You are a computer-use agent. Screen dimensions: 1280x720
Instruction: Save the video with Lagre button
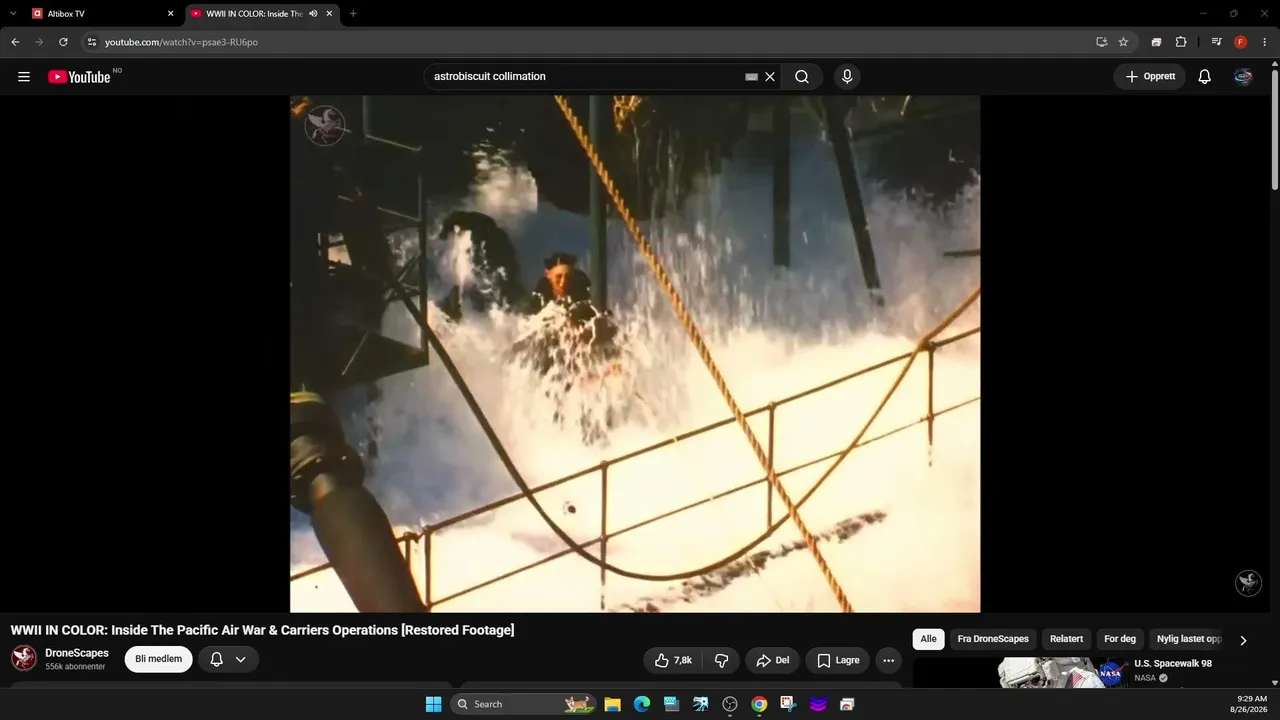838,660
